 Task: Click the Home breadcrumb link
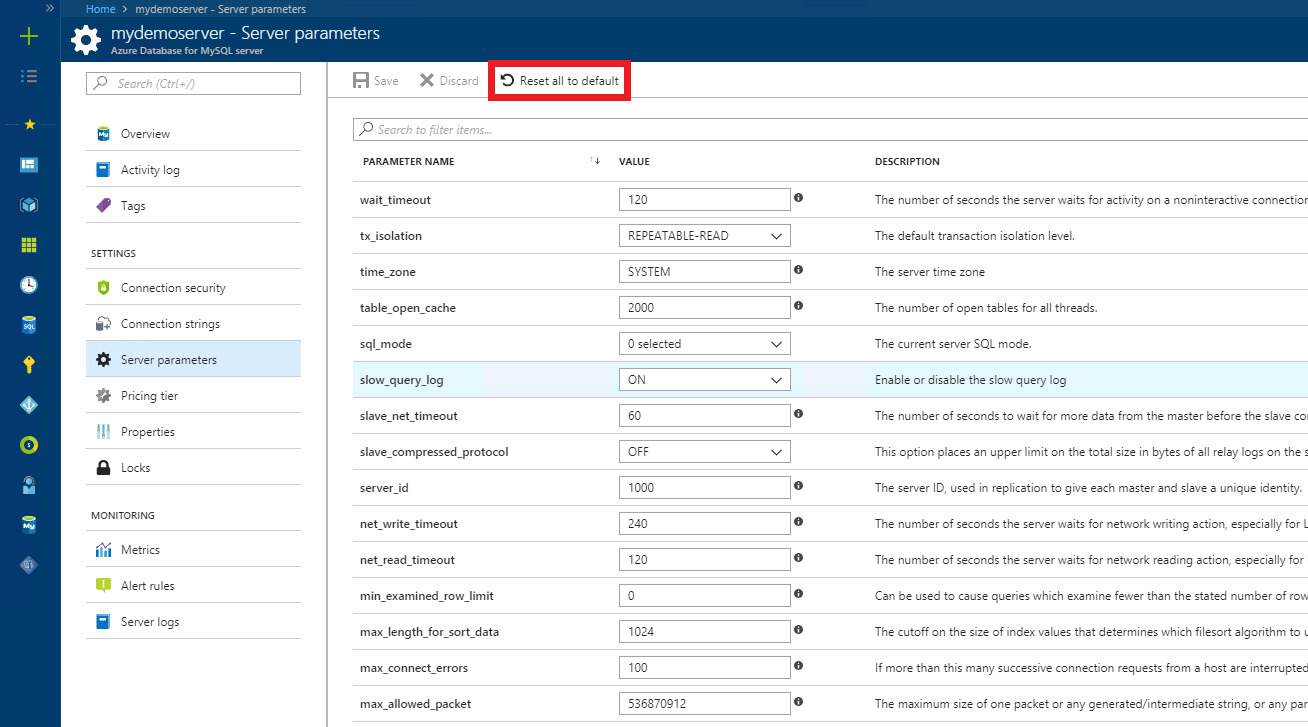100,9
